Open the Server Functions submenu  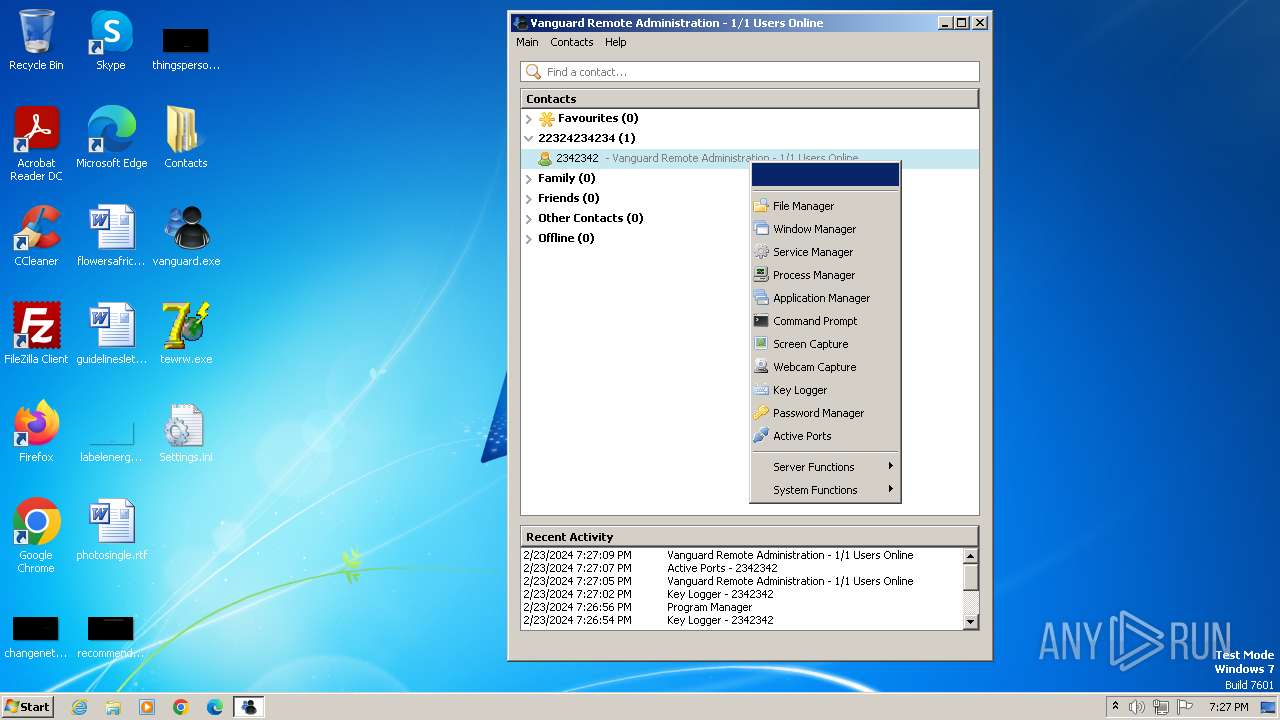point(825,467)
